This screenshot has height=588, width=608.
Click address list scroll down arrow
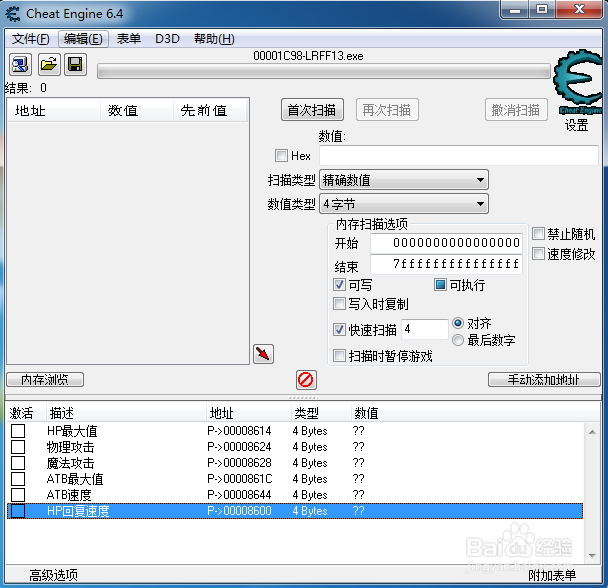coord(592,556)
